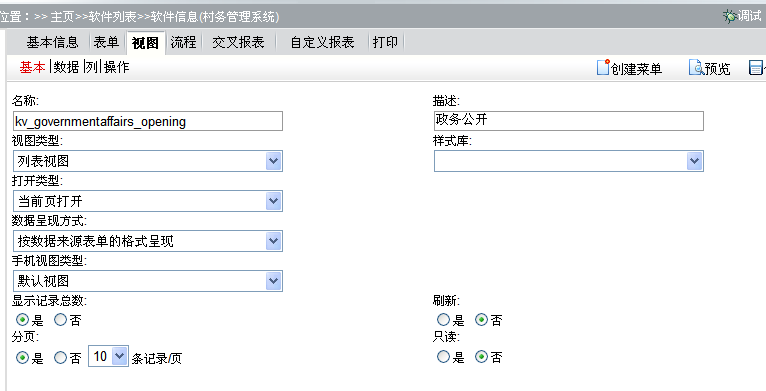Click the 条记录/页 label
The width and height of the screenshot is (766, 391).
point(156,359)
